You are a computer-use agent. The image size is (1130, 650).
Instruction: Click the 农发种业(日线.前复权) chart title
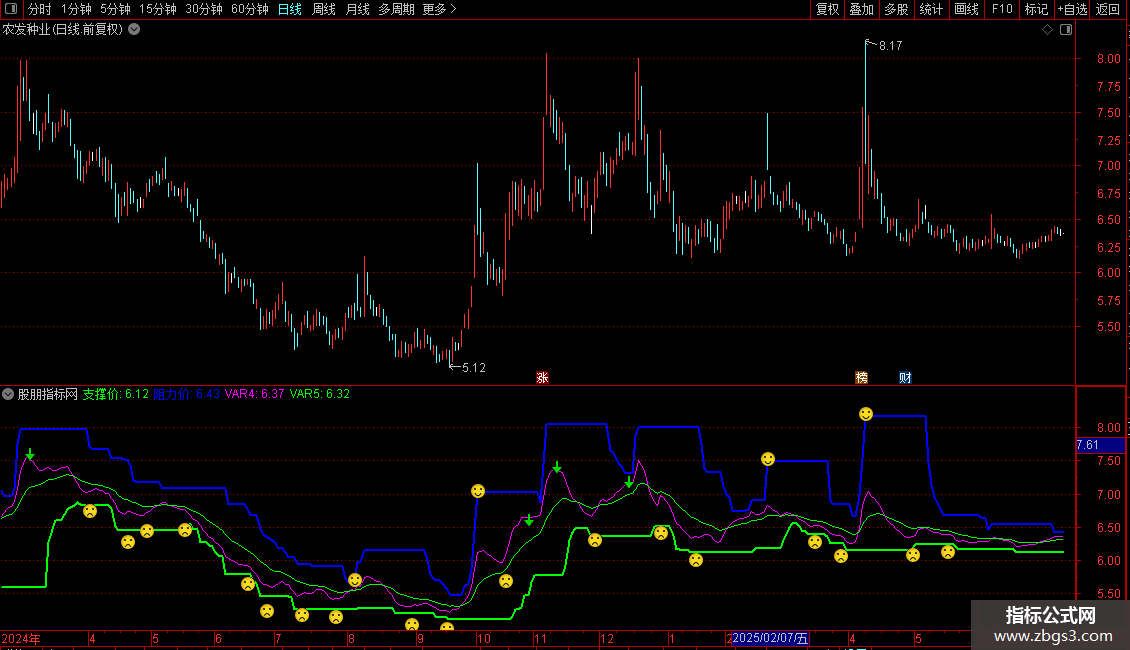[x=63, y=30]
